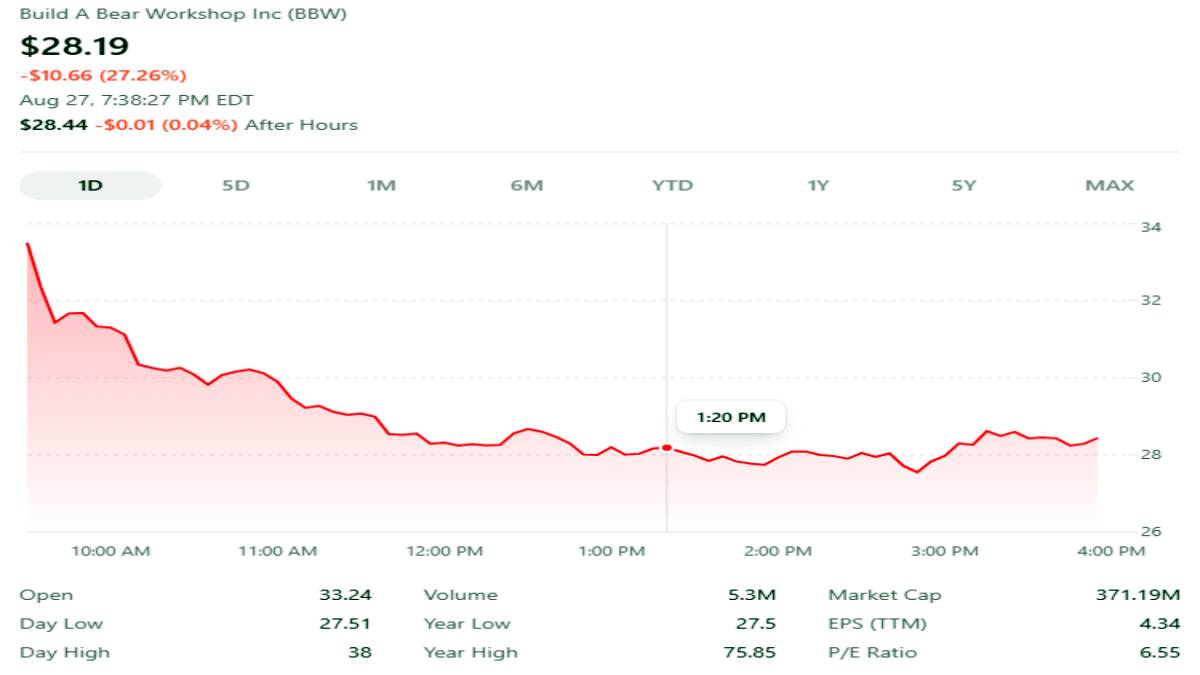Click the 34 price axis label

coord(1152,227)
